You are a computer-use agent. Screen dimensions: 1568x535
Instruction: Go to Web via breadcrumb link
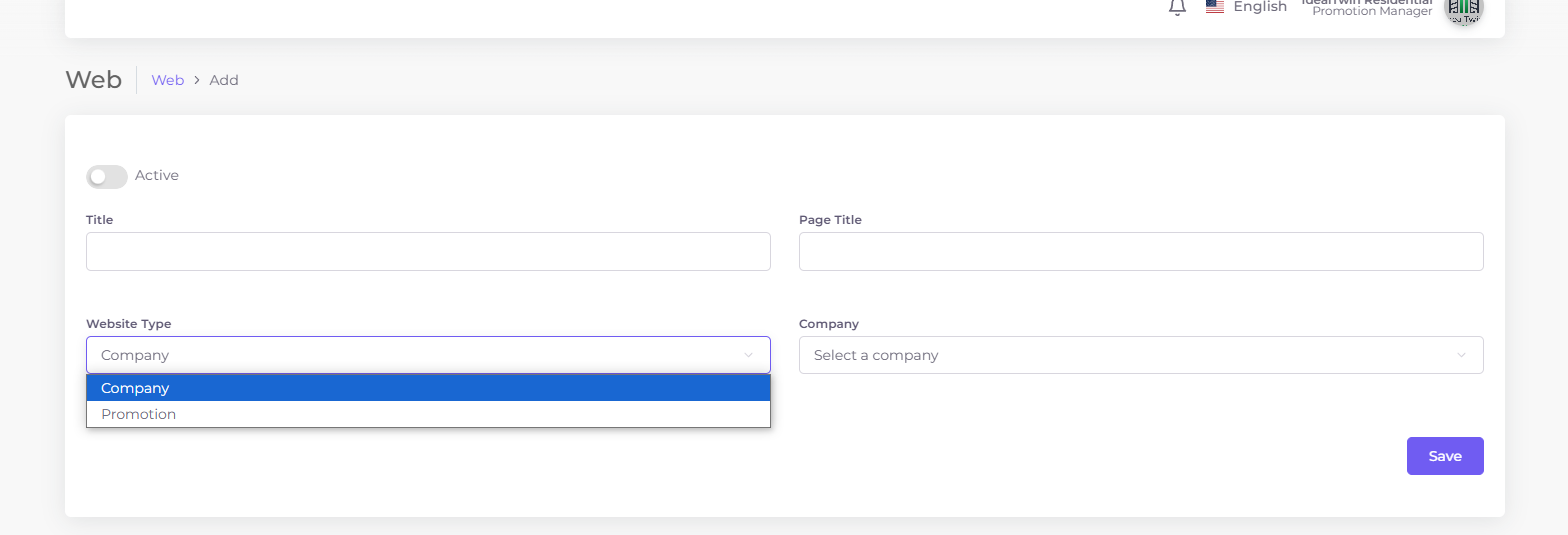tap(167, 80)
